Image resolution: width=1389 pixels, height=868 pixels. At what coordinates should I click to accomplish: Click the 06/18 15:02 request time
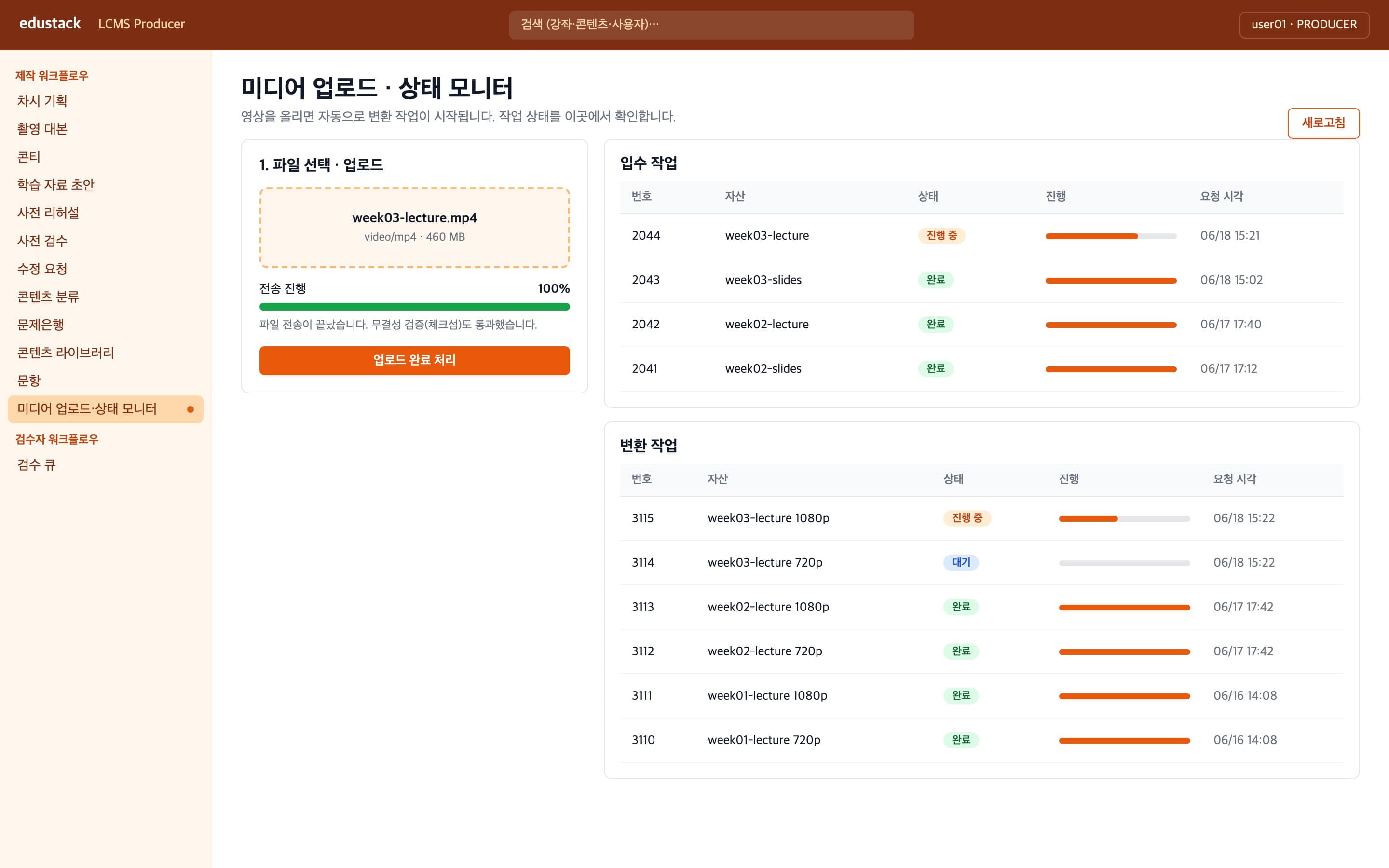pyautogui.click(x=1231, y=280)
